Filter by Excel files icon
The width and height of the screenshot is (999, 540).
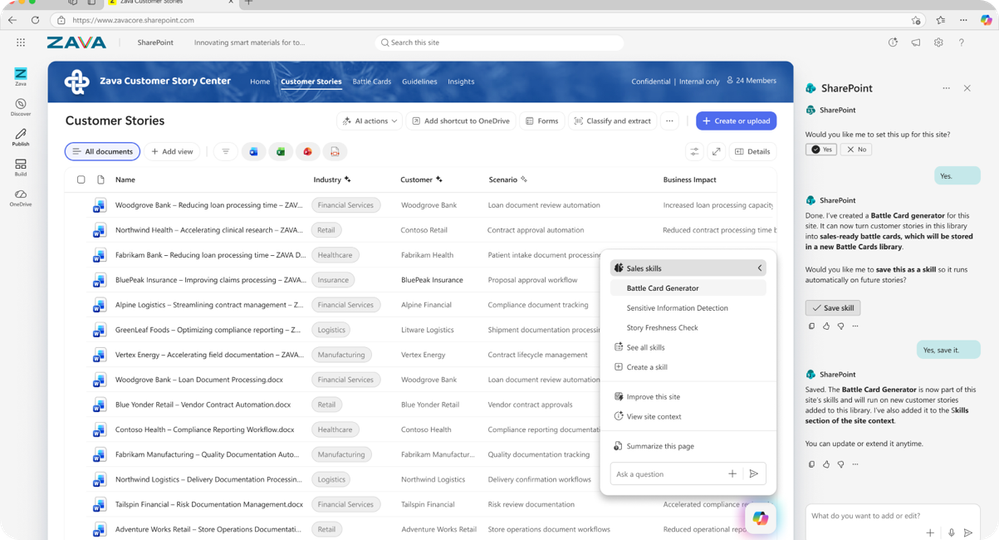point(280,152)
